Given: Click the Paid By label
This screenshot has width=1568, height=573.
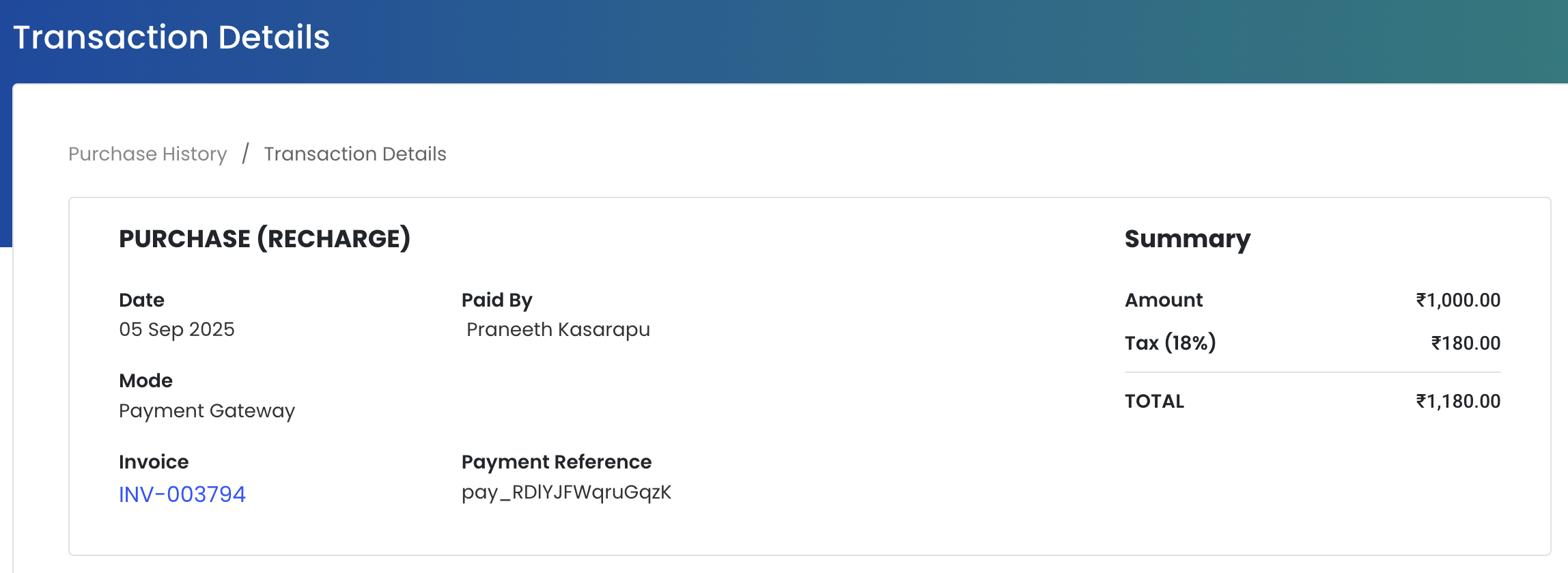Looking at the screenshot, I should [x=497, y=301].
